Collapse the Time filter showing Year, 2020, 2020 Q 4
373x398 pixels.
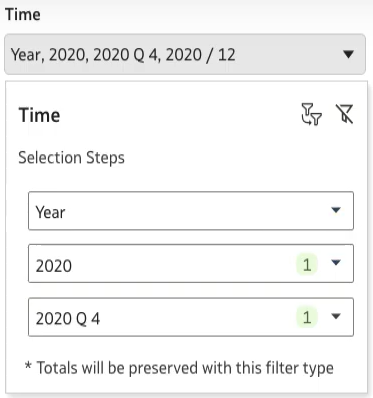185,54
